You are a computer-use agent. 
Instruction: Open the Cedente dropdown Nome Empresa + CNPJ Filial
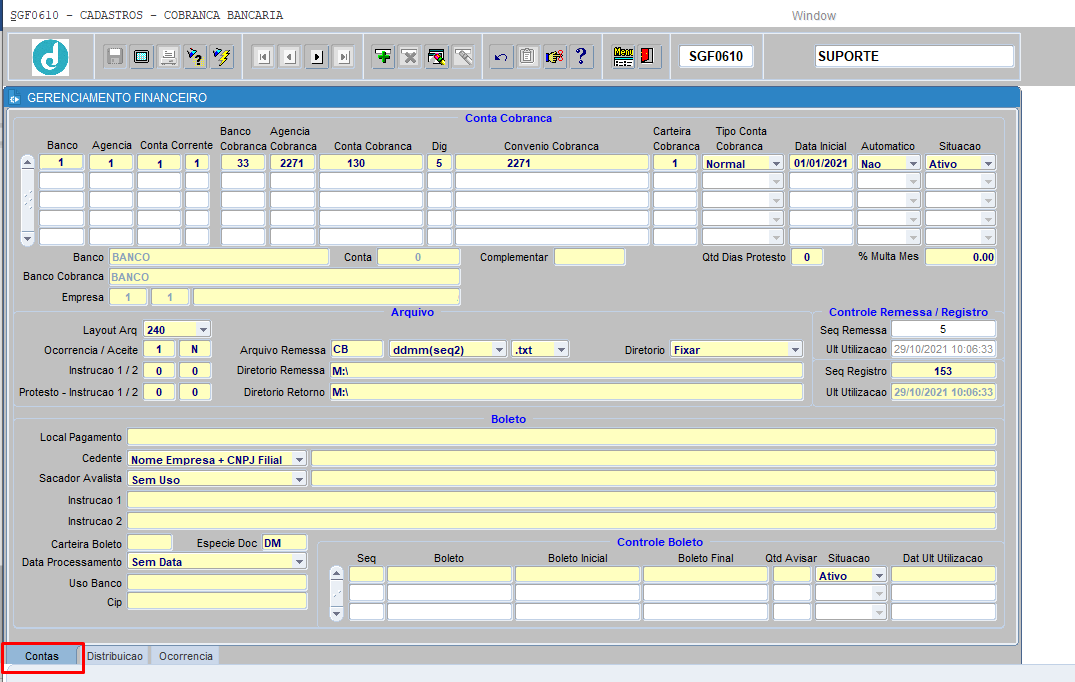(x=300, y=459)
